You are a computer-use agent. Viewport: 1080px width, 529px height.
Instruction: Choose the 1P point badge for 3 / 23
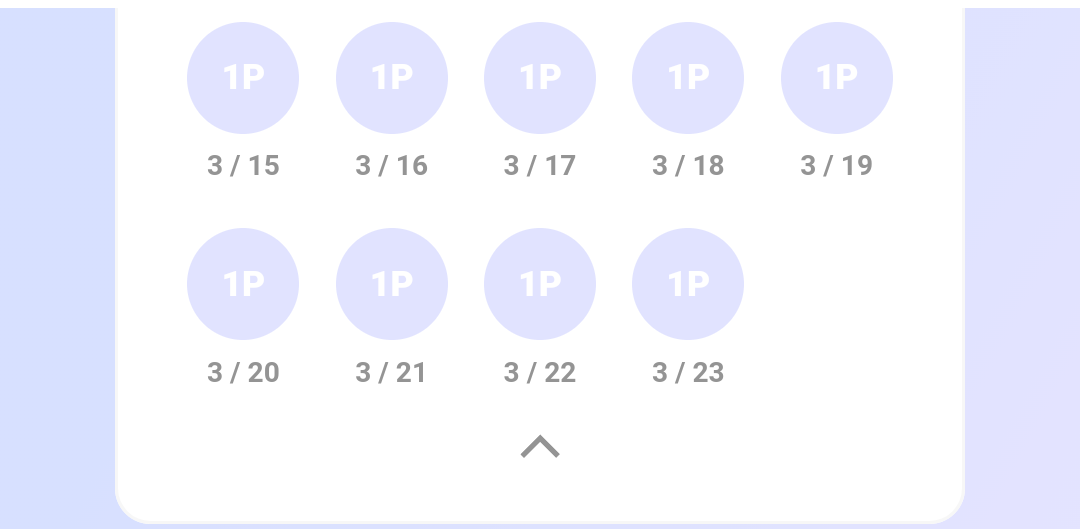[688, 284]
